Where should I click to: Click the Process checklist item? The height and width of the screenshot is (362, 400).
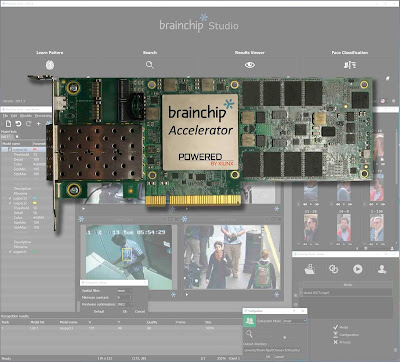pyautogui.click(x=342, y=342)
